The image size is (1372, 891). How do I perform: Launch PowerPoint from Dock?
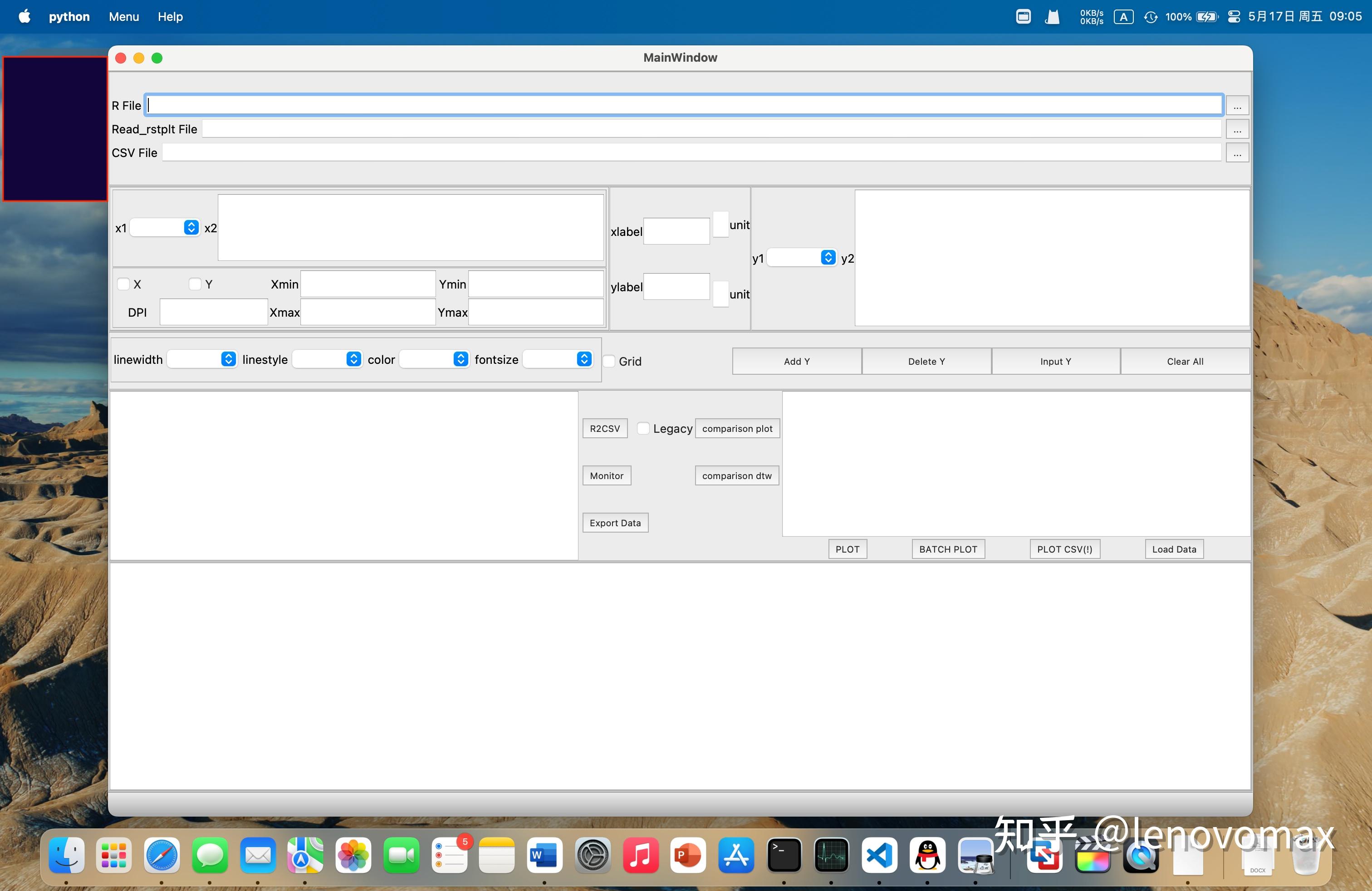tap(688, 855)
